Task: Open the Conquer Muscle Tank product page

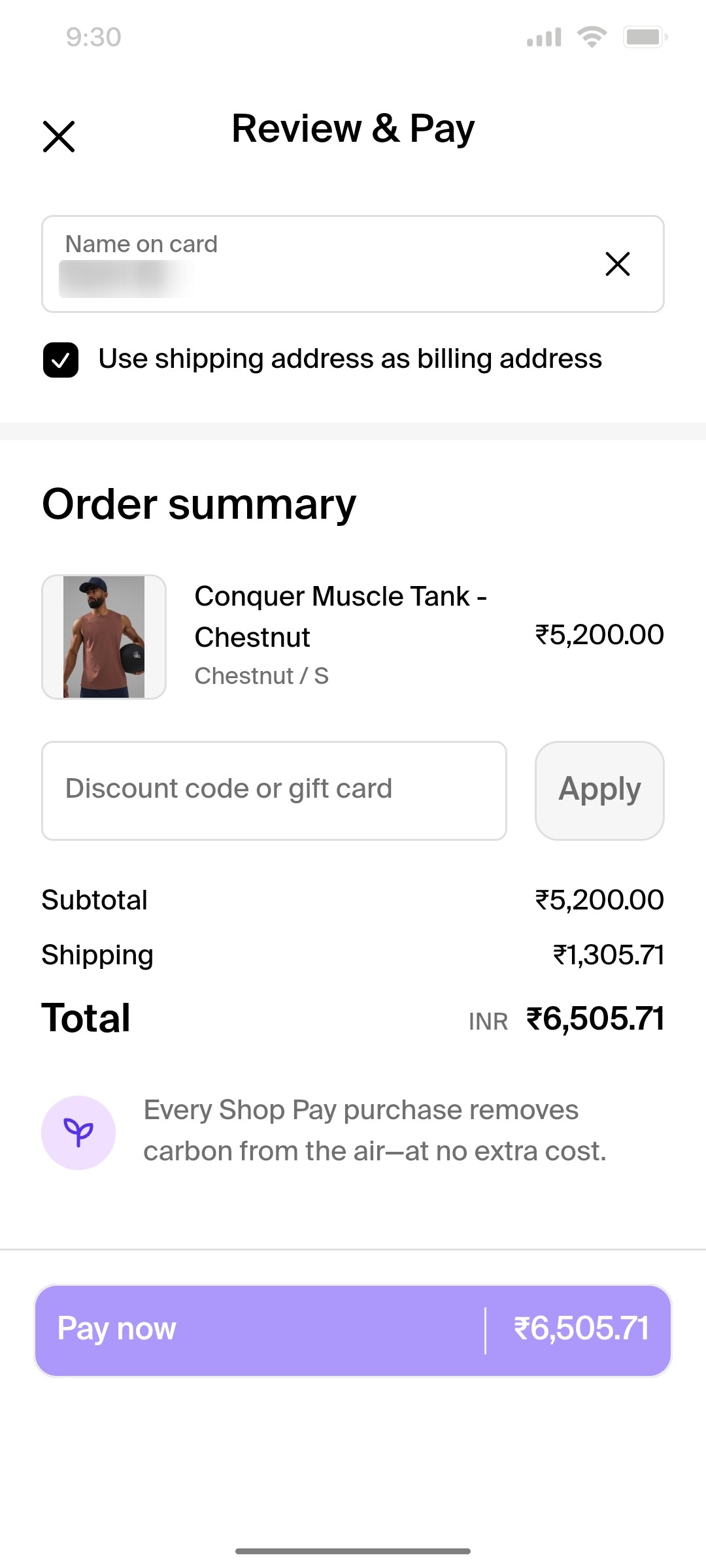Action: coord(341,616)
